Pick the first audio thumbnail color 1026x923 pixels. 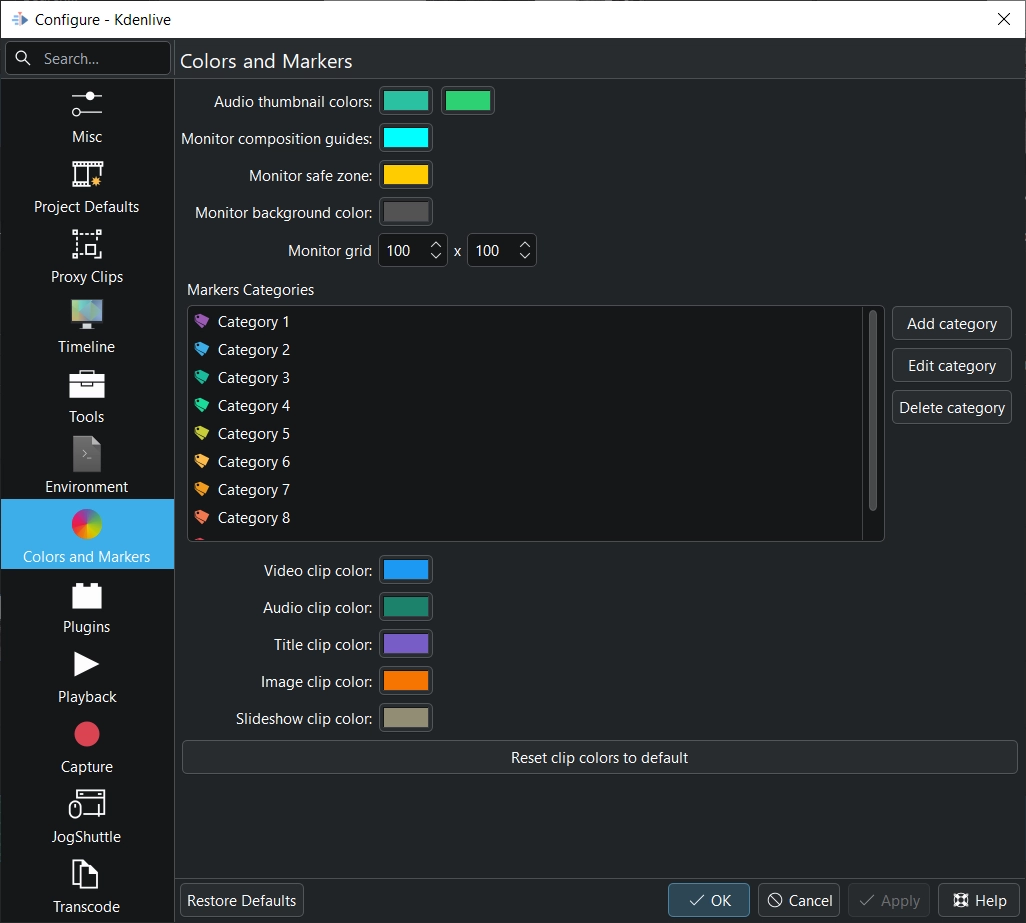point(406,101)
